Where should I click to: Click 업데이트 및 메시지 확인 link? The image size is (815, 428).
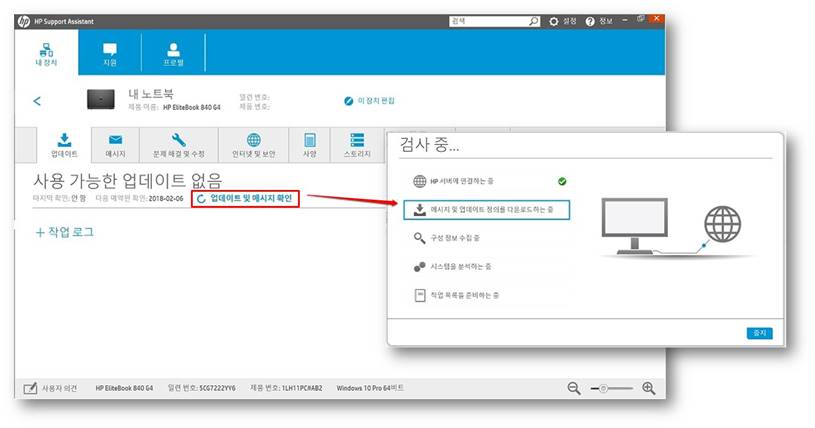coord(251,198)
